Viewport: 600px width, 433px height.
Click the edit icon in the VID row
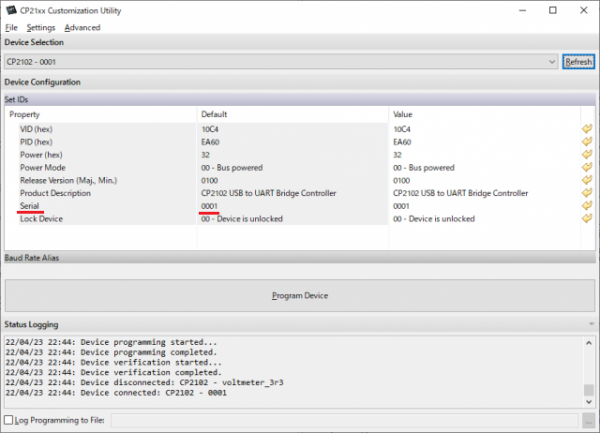tap(587, 129)
